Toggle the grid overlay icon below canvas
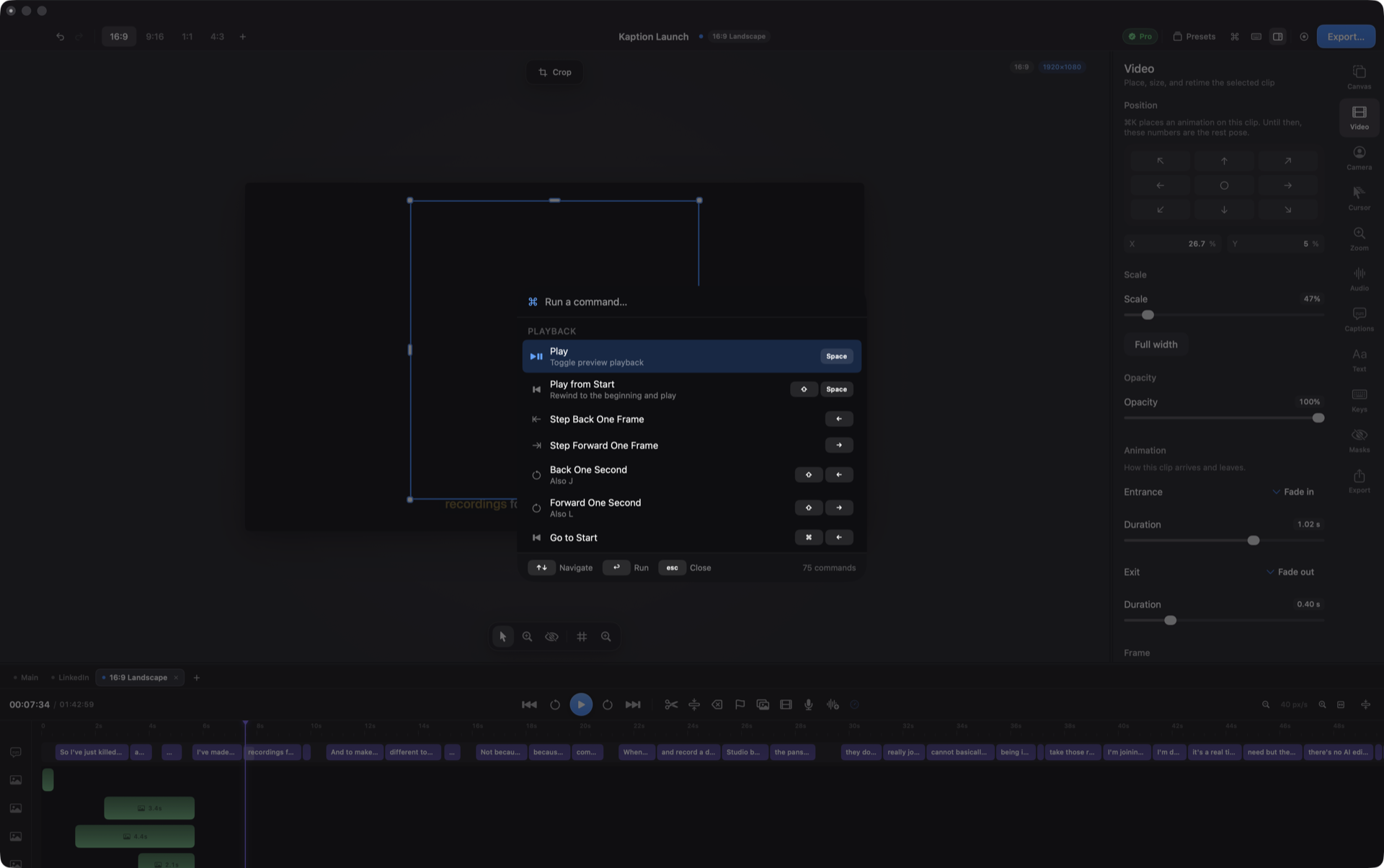The height and width of the screenshot is (868, 1384). point(582,637)
